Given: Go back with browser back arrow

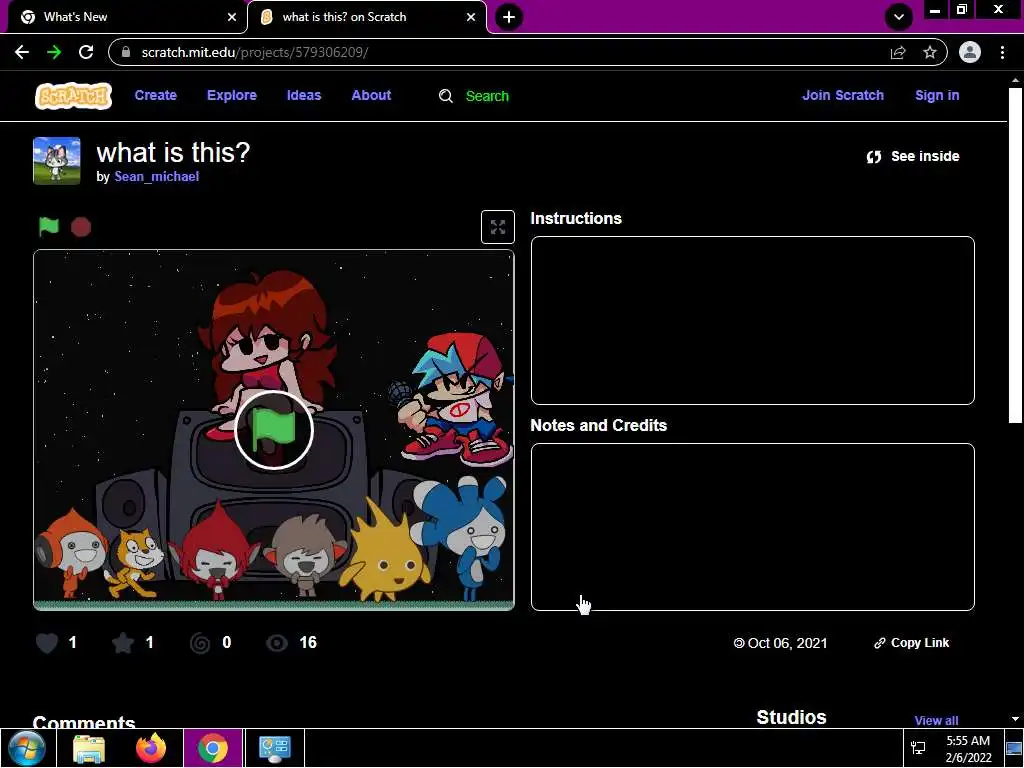Looking at the screenshot, I should click(22, 52).
